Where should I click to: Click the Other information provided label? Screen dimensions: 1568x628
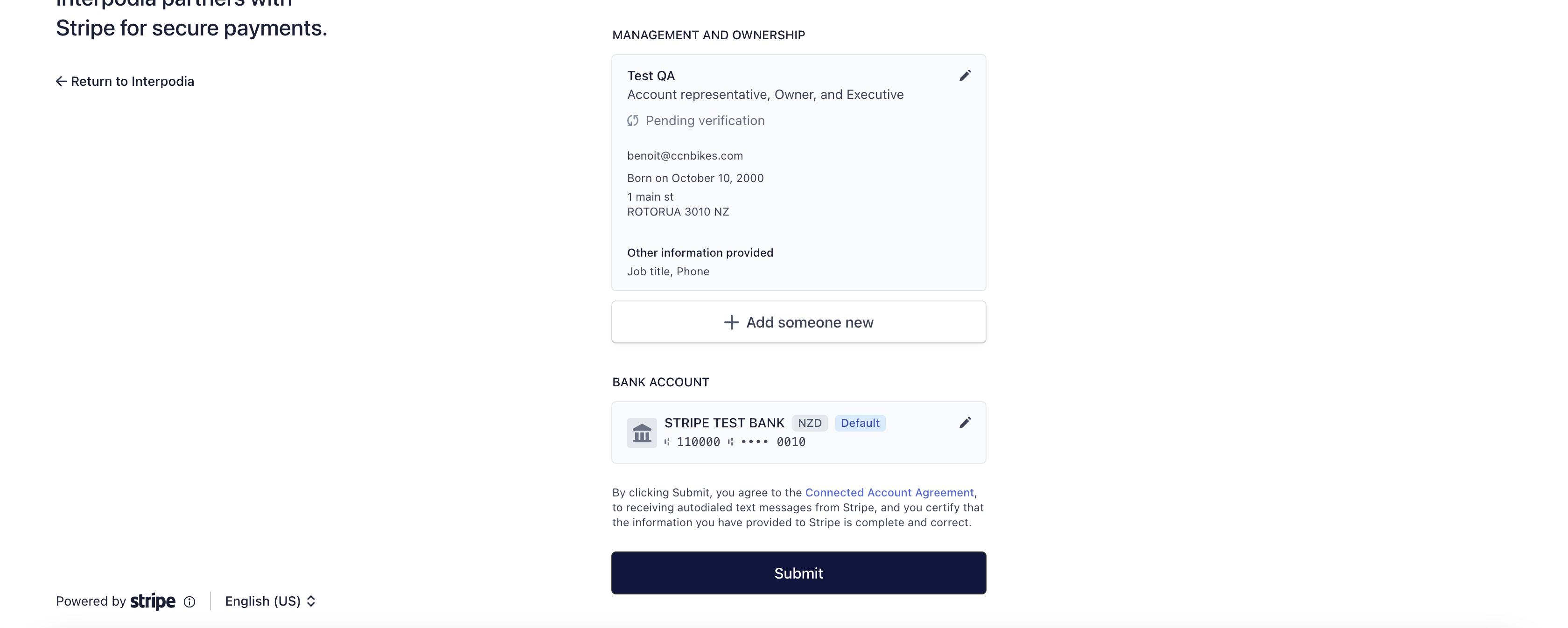[700, 252]
